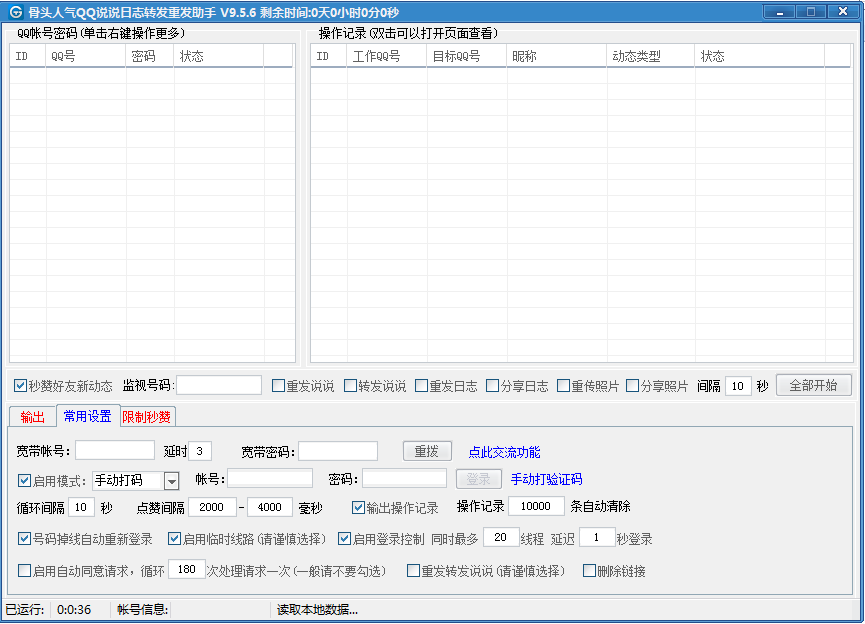The height and width of the screenshot is (624, 865).
Task: Click the 延迟 login seconds field
Action: pyautogui.click(x=597, y=537)
